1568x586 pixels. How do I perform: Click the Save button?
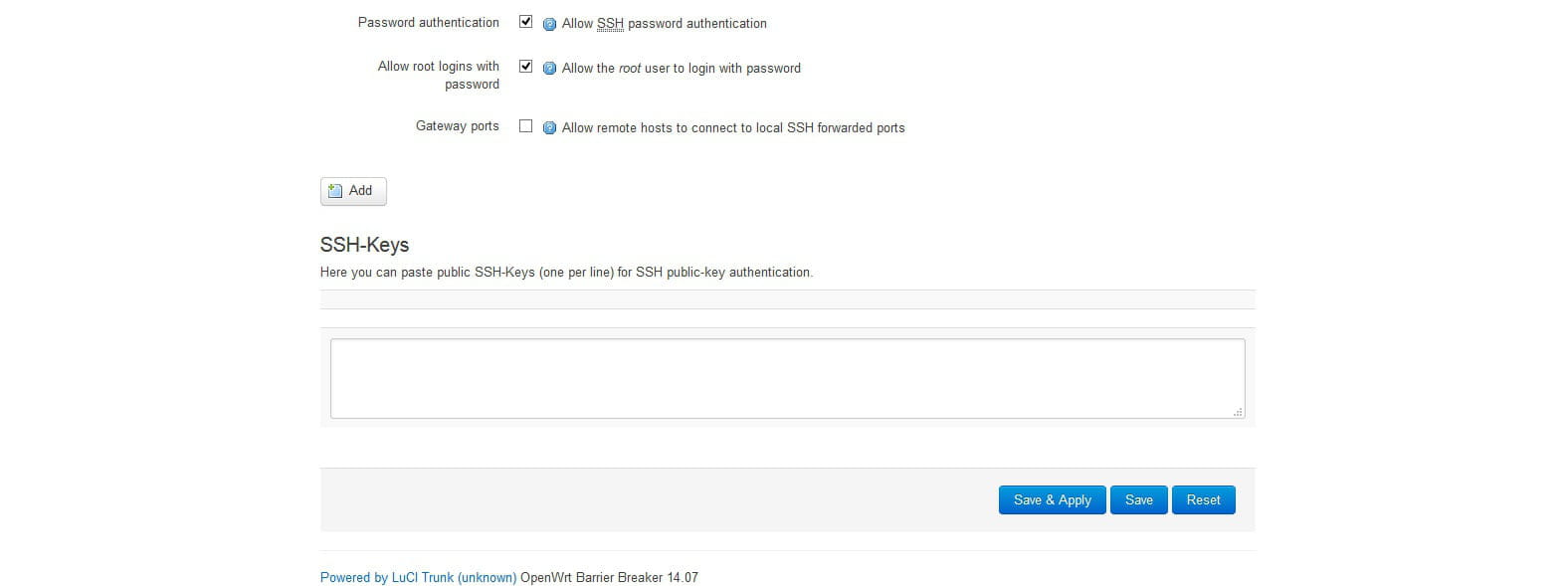(1139, 500)
